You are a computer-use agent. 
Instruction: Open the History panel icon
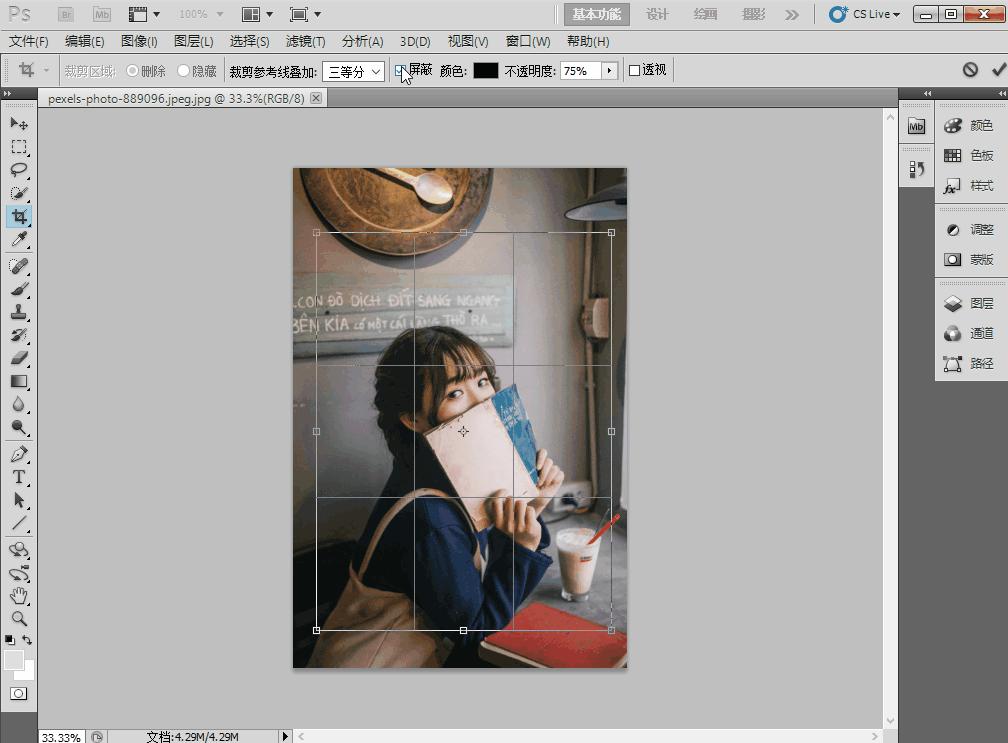[916, 169]
